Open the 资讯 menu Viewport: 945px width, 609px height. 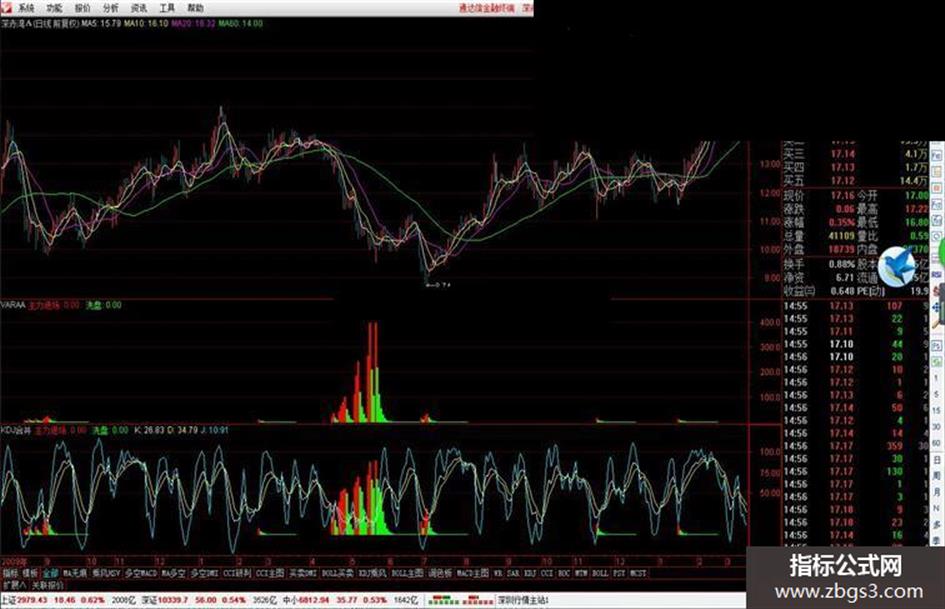pyautogui.click(x=139, y=8)
